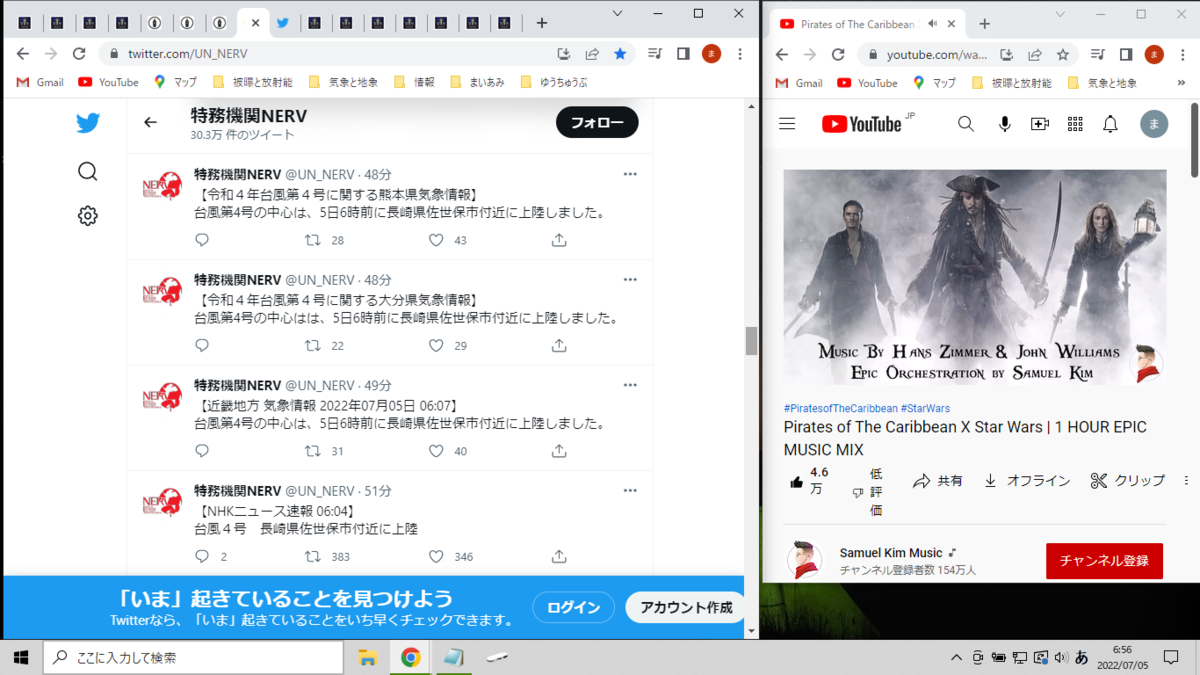
Task: Open more options for 熊本県気象情報 tweet
Action: 630,174
